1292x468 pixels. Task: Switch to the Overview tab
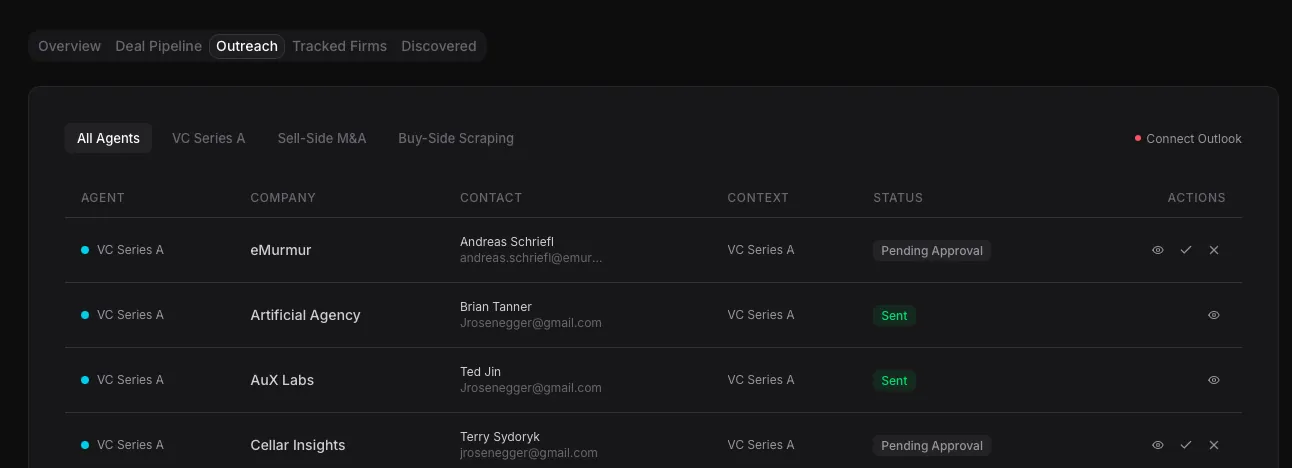tap(69, 46)
